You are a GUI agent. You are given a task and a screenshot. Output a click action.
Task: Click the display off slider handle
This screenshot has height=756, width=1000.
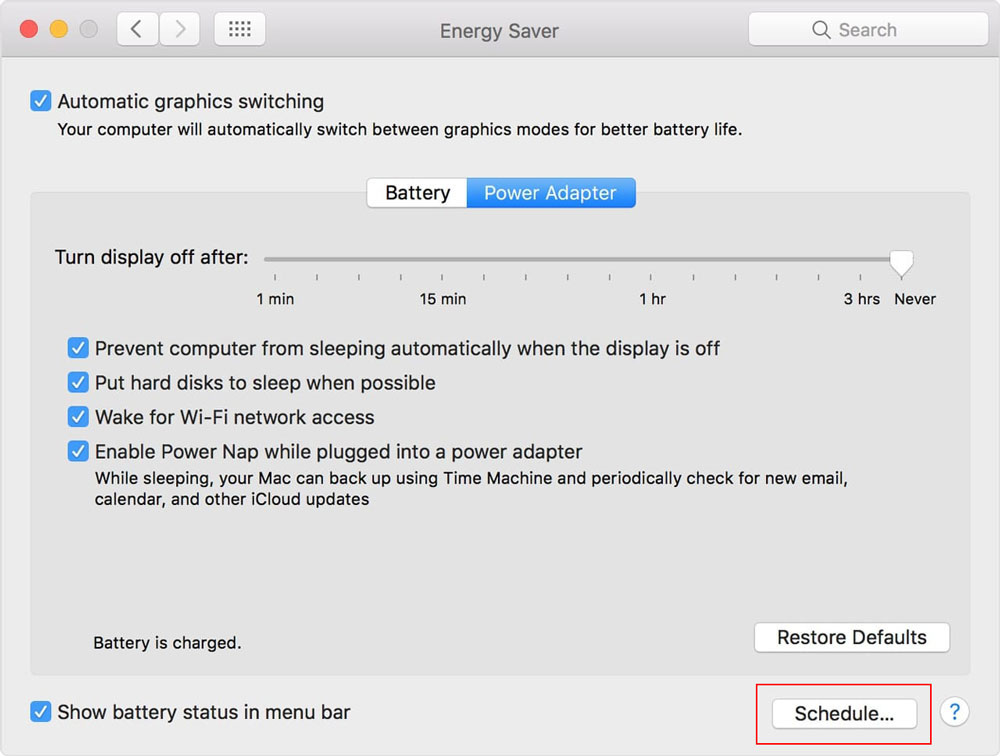tap(901, 262)
